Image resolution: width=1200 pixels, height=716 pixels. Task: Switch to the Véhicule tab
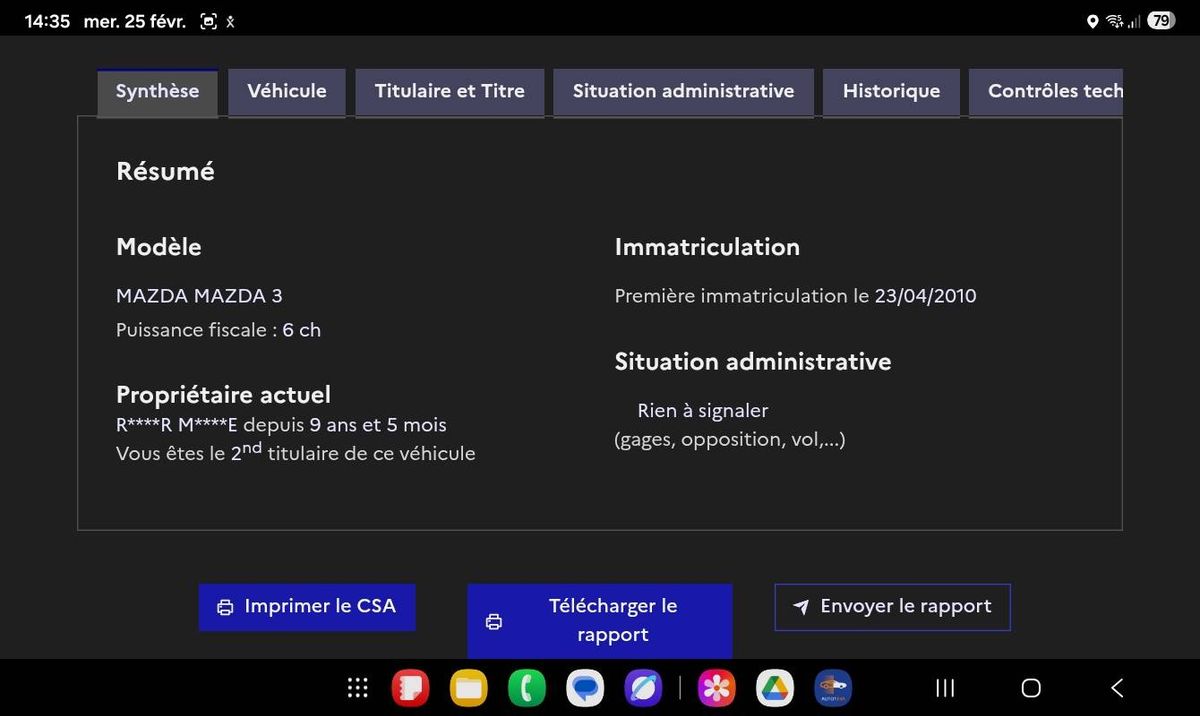coord(287,92)
